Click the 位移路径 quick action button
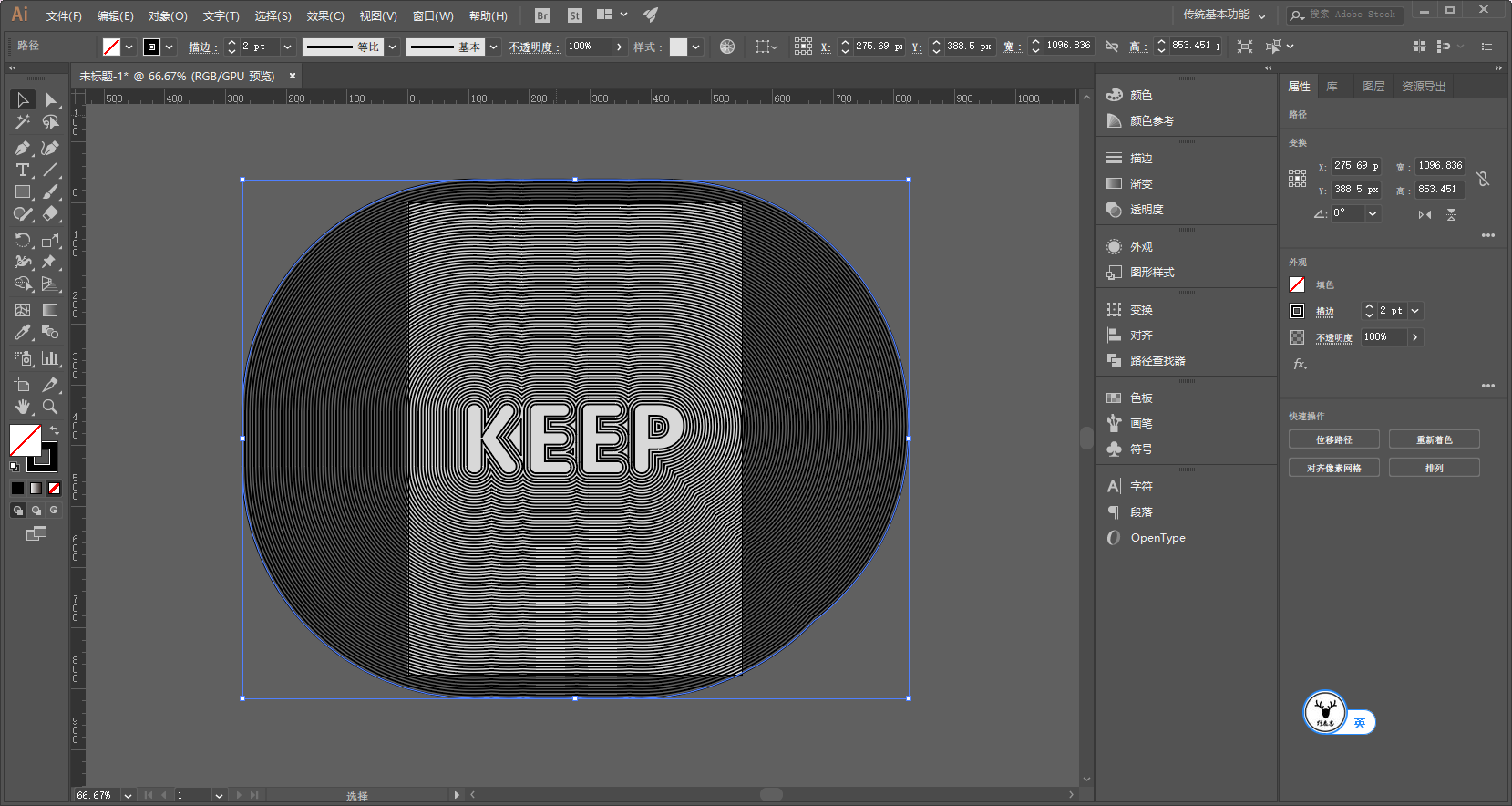This screenshot has width=1512, height=806. [1334, 439]
